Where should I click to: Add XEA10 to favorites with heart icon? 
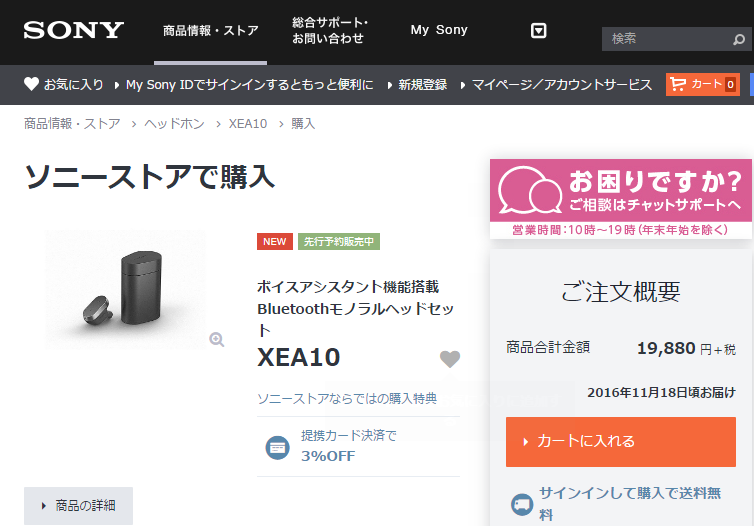(450, 359)
